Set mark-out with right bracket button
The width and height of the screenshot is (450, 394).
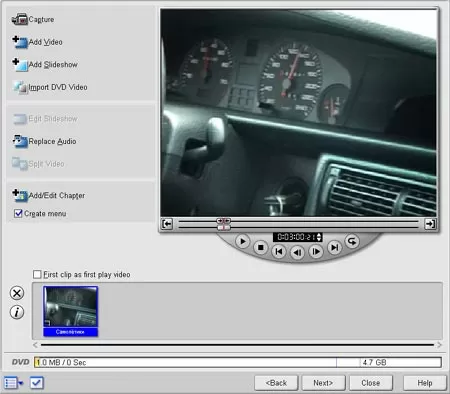pos(430,224)
